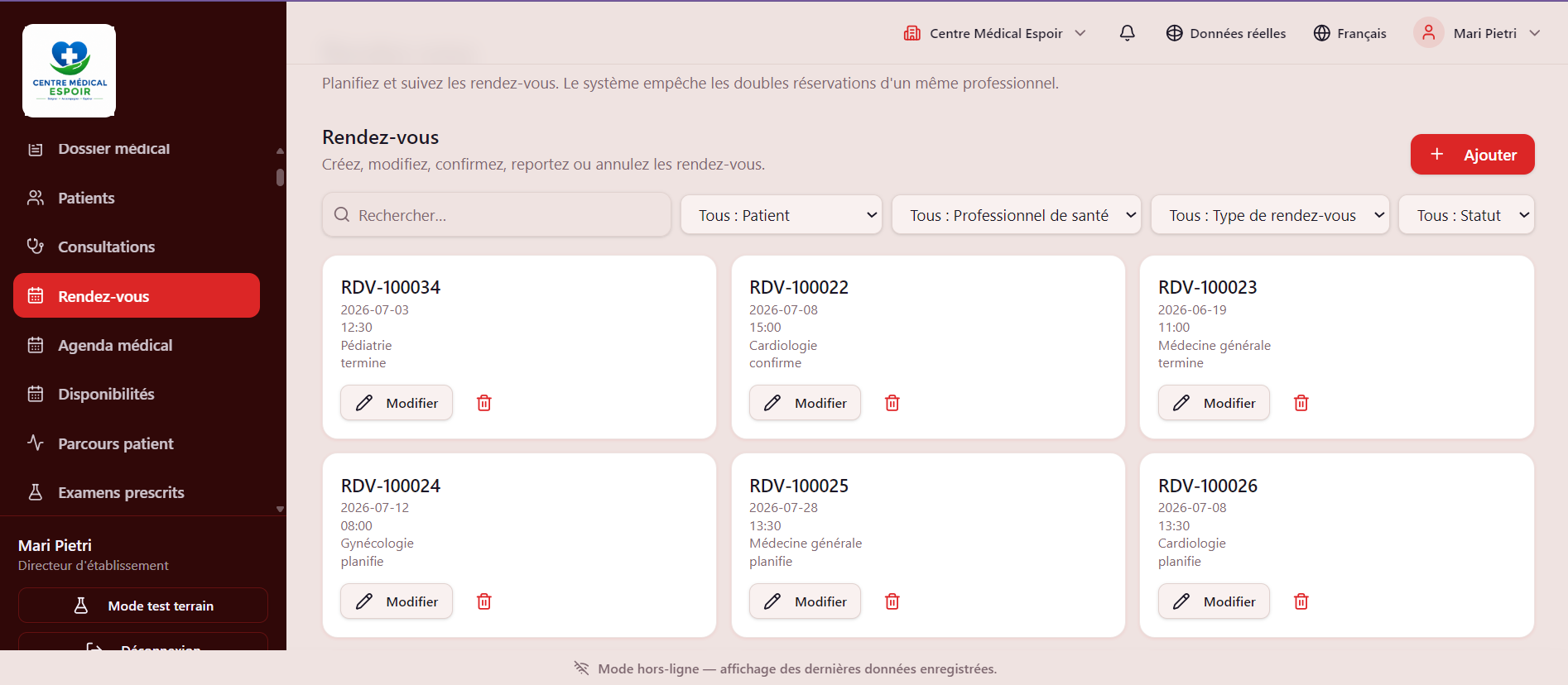Image resolution: width=1568 pixels, height=685 pixels.
Task: Open Agenda médical
Action: coord(137,345)
